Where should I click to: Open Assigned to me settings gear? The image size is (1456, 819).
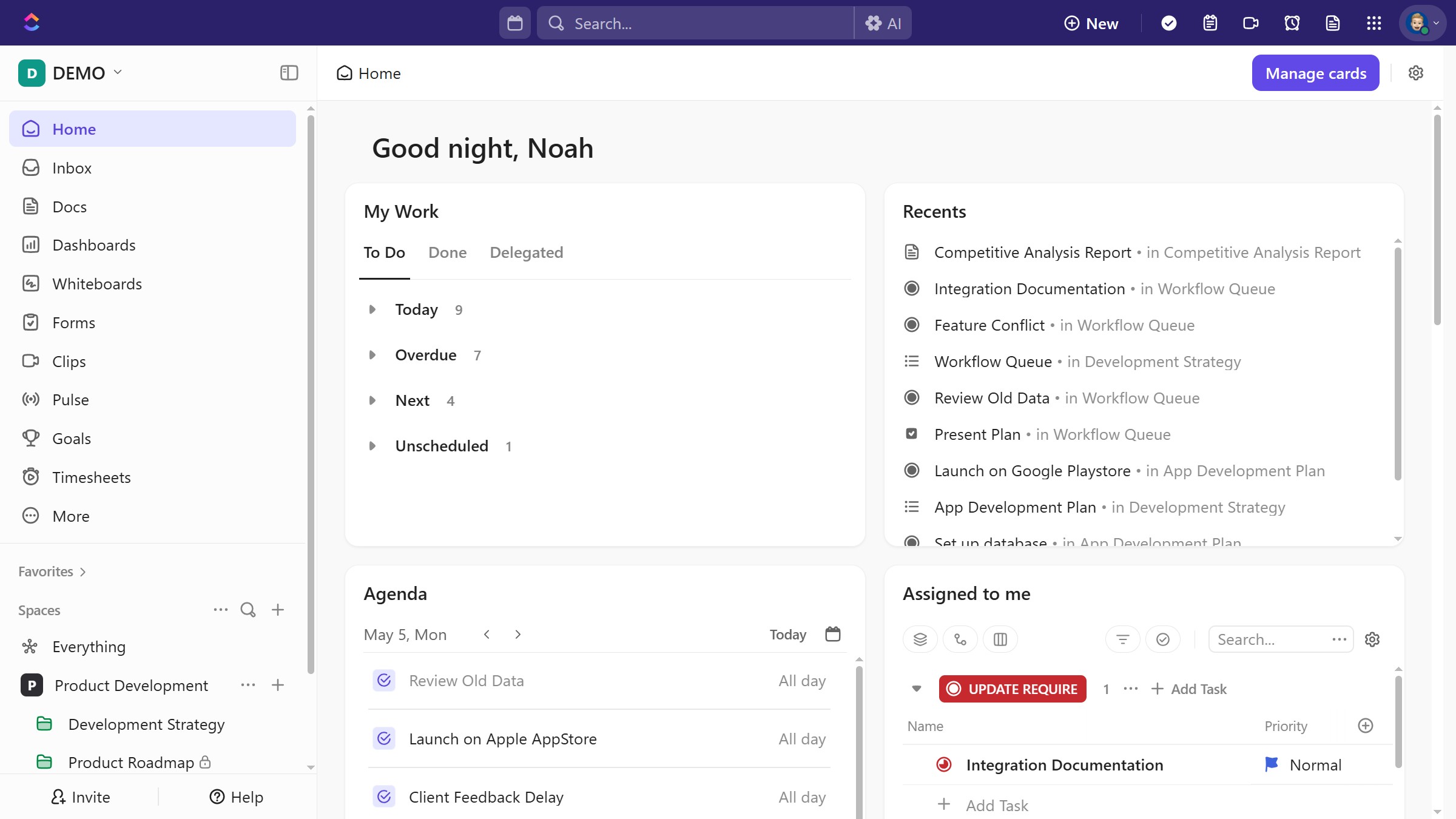point(1372,639)
